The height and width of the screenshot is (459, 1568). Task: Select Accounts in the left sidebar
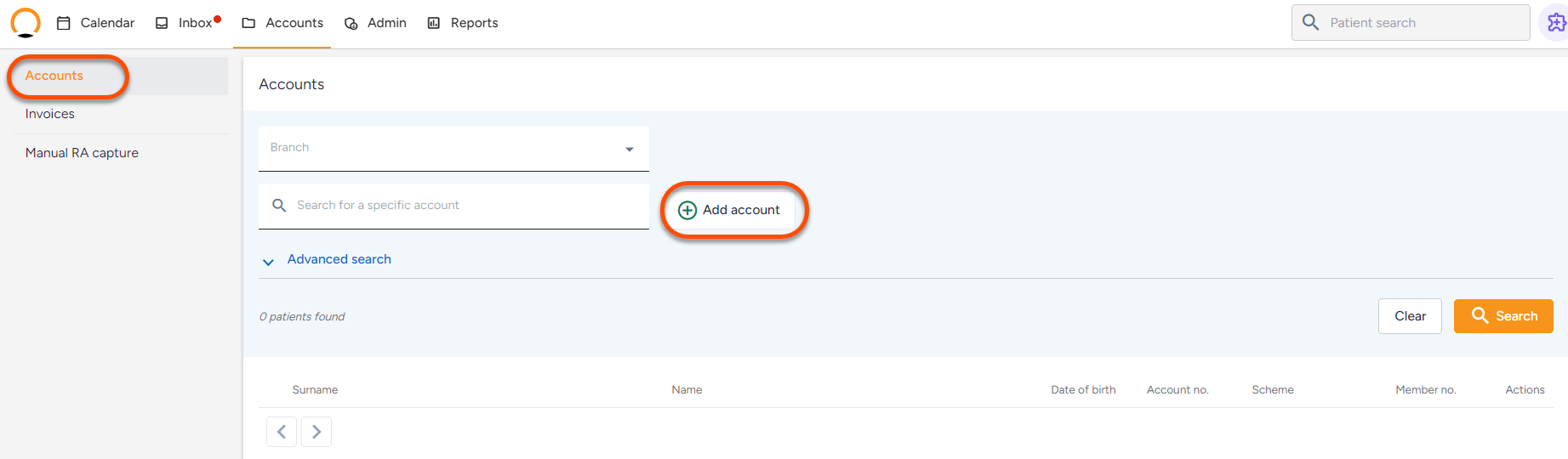point(54,76)
